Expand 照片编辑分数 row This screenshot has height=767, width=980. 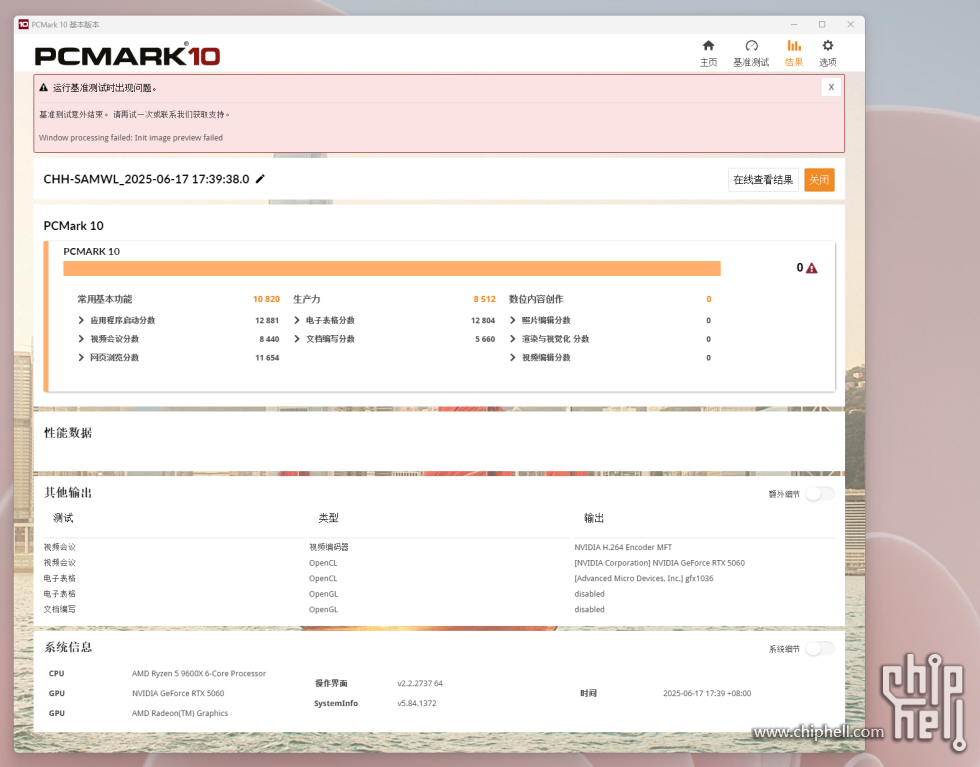[512, 320]
